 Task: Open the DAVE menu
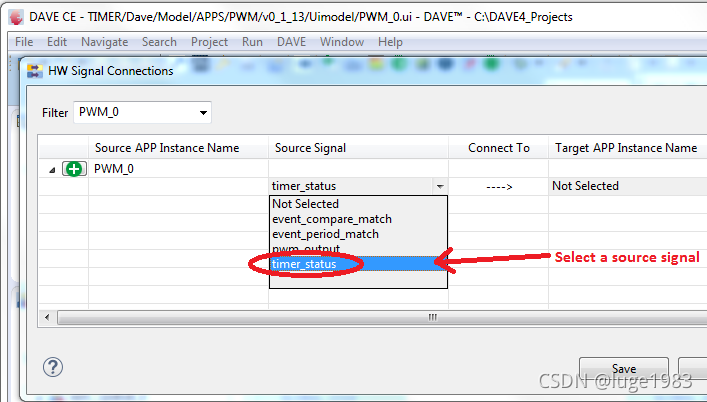tap(291, 42)
